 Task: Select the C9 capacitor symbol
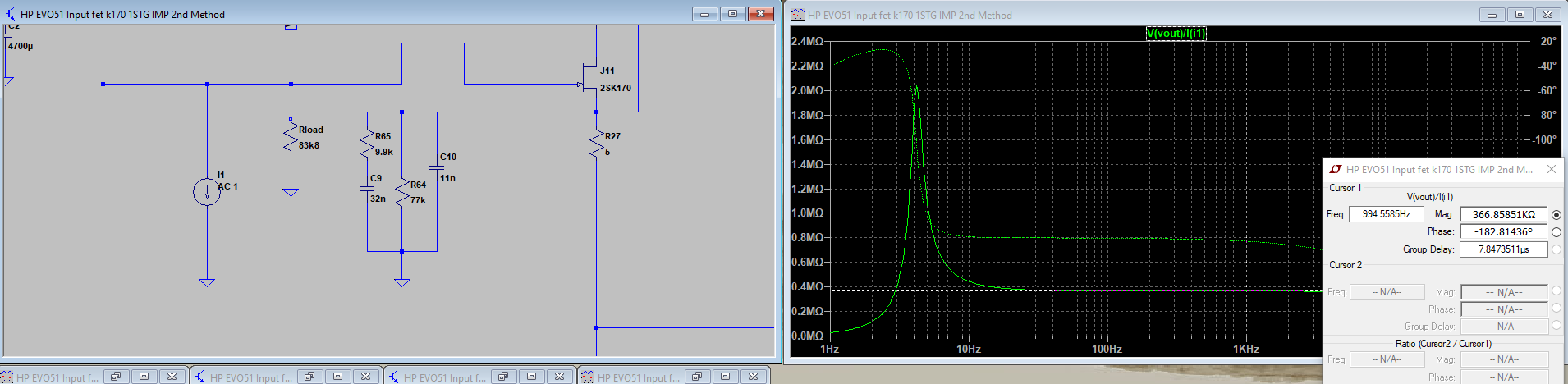click(x=367, y=188)
